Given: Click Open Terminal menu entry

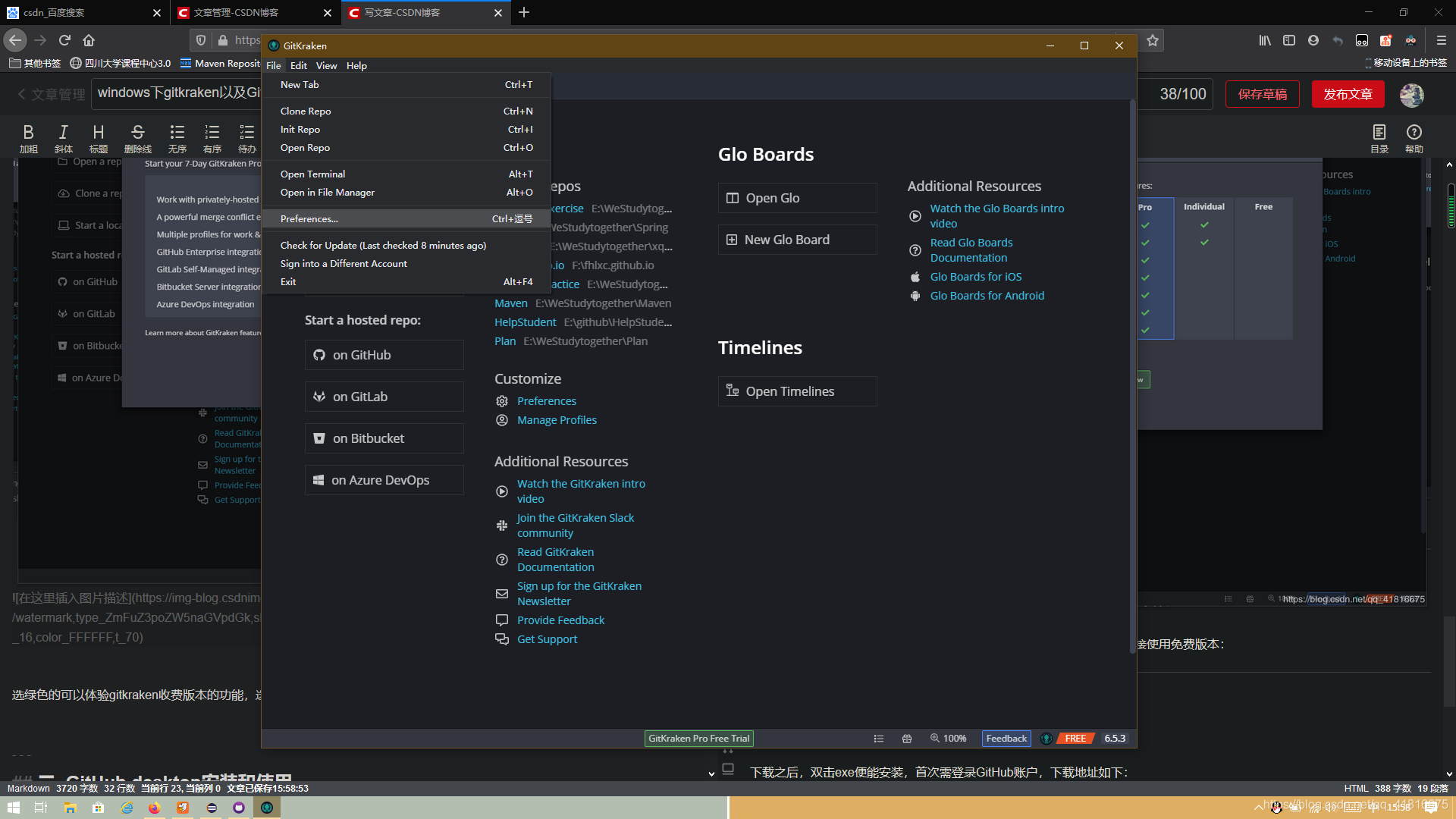Looking at the screenshot, I should [x=312, y=174].
